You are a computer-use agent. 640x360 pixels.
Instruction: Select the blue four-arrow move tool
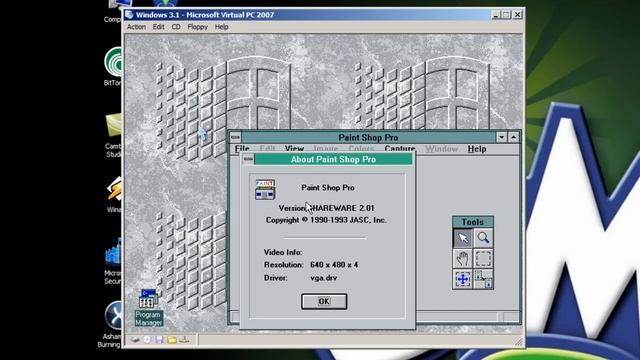pos(463,279)
